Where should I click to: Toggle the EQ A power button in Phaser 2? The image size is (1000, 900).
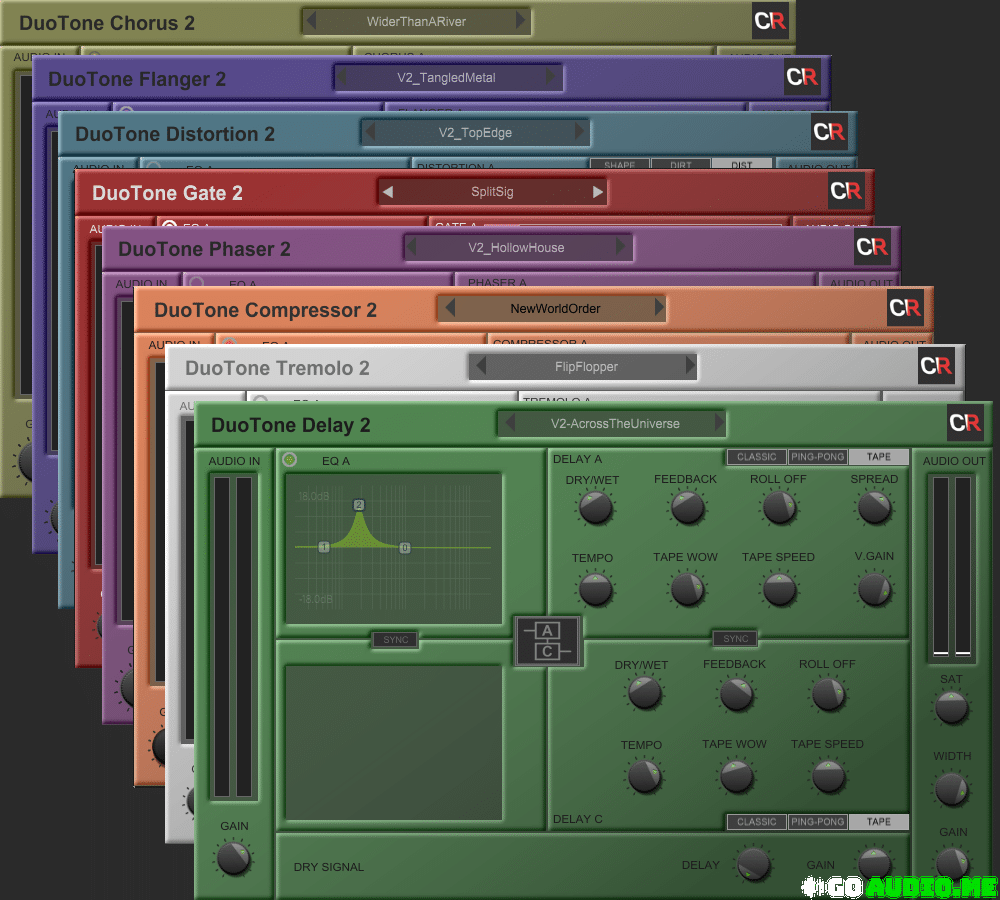point(196,281)
